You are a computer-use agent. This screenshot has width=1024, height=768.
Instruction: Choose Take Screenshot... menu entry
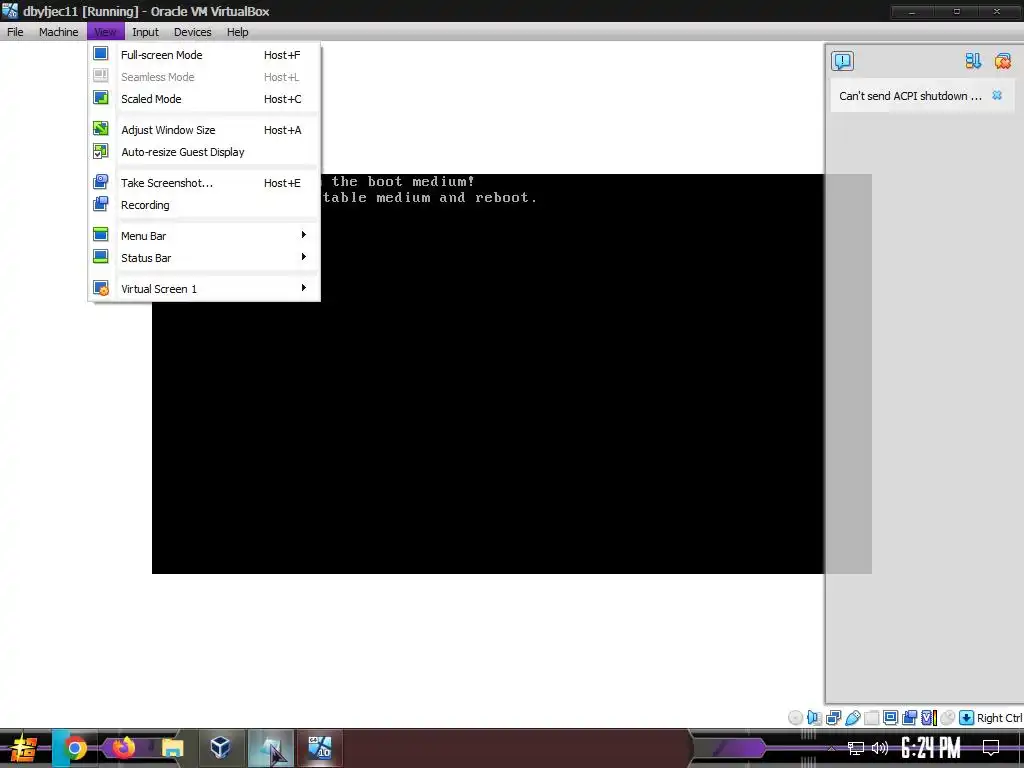tap(204, 183)
